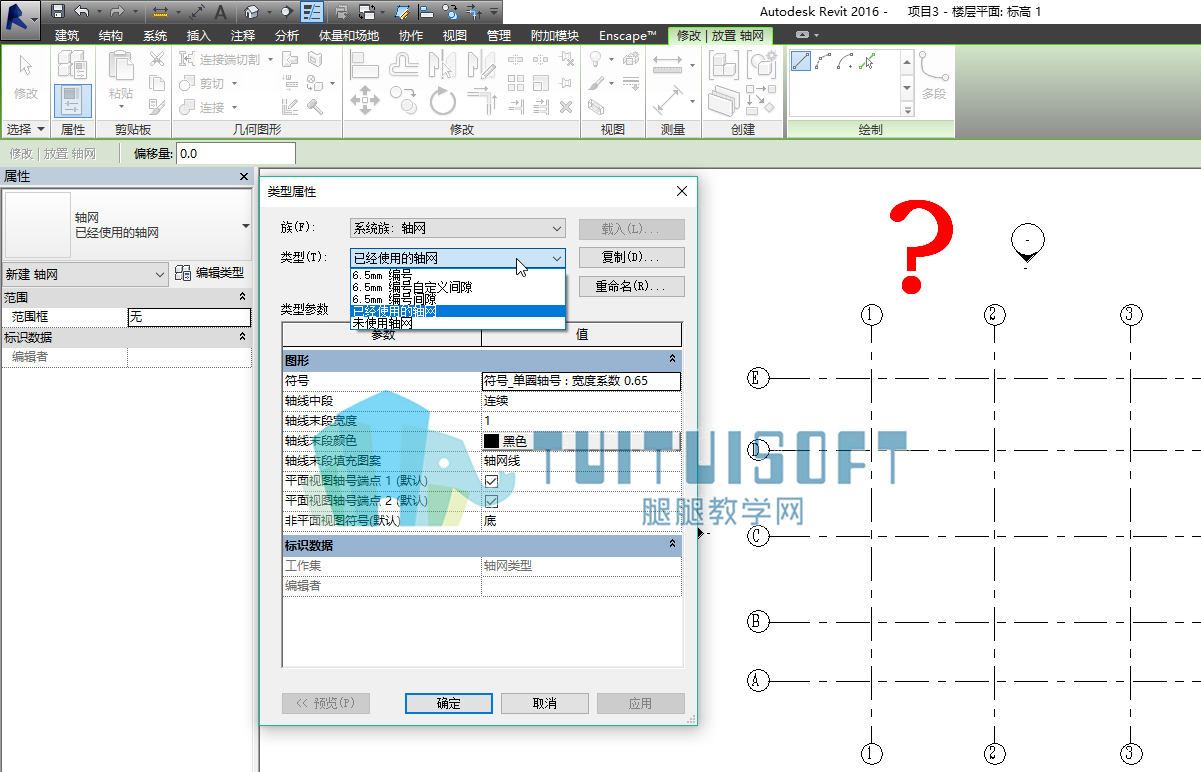Click the Cut scissors icon in clipboard panel

pos(156,59)
